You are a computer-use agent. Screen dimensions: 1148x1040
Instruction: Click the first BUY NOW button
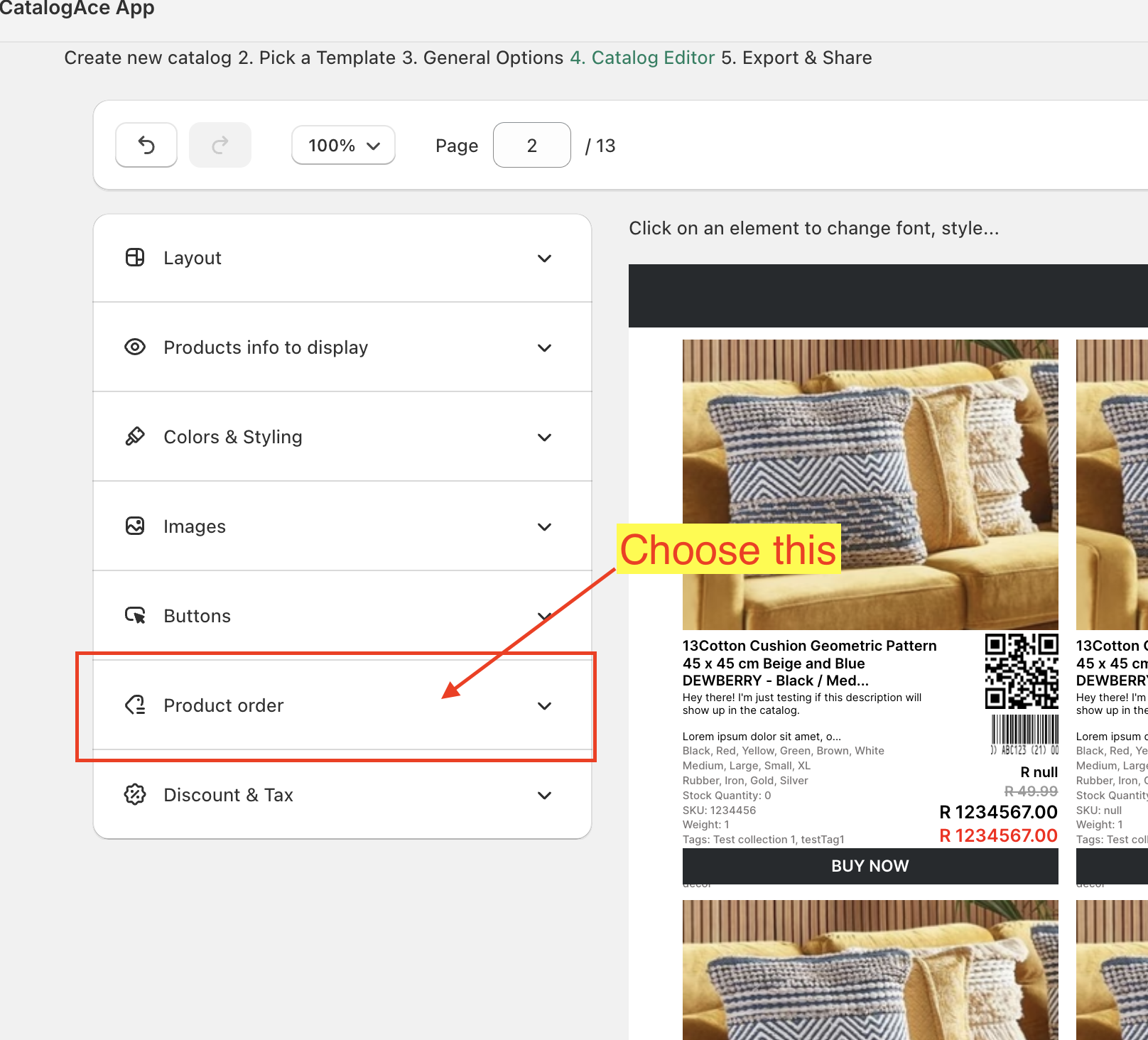click(x=870, y=866)
